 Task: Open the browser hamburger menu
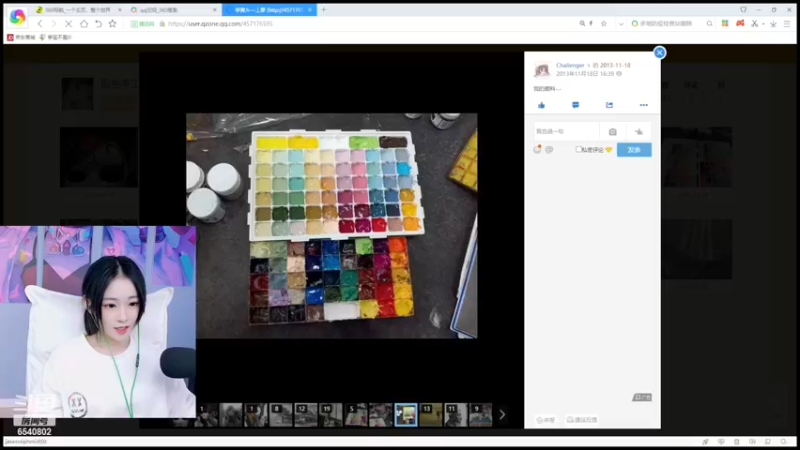[x=787, y=23]
